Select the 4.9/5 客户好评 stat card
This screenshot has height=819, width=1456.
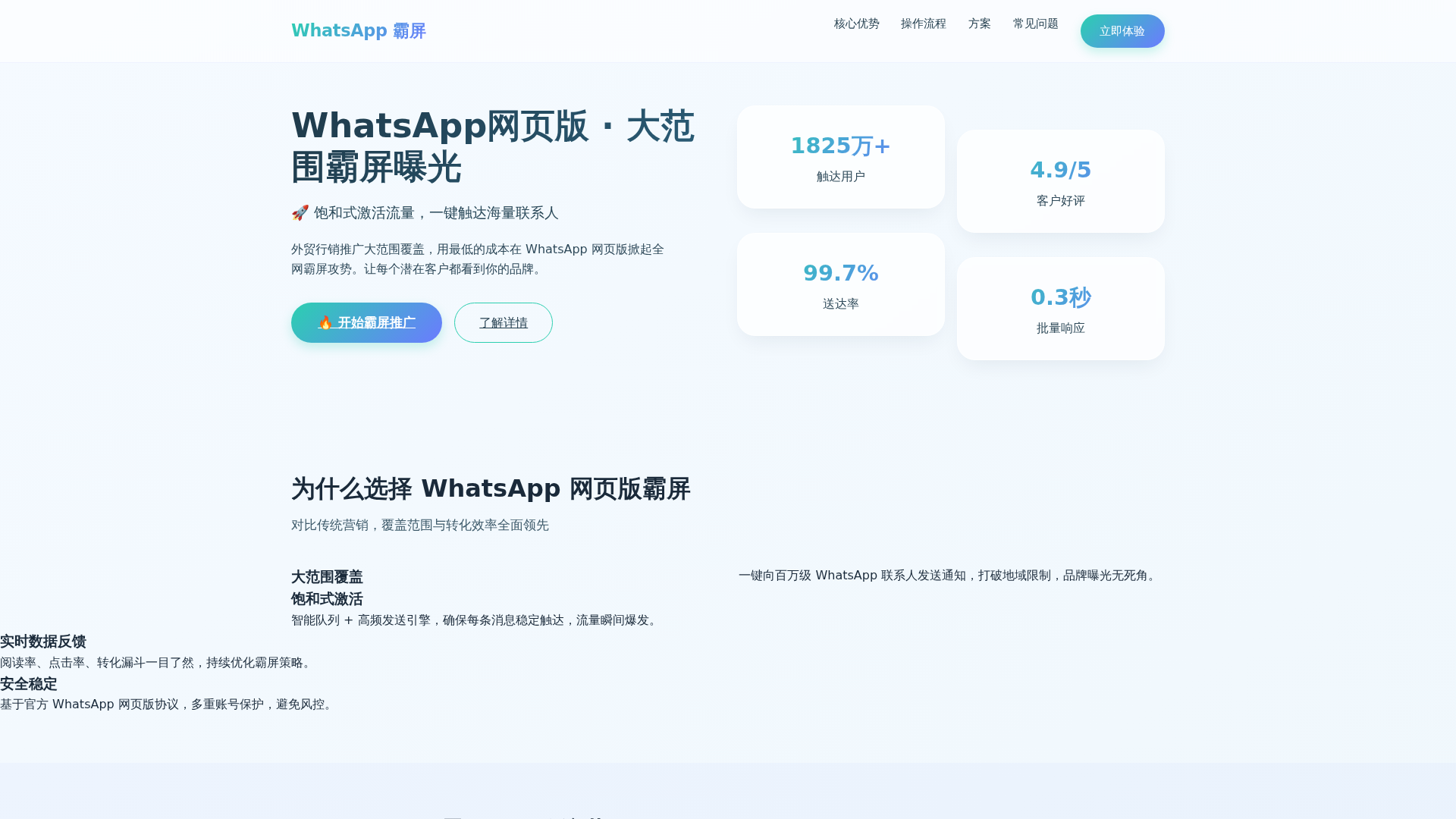[x=1061, y=181]
